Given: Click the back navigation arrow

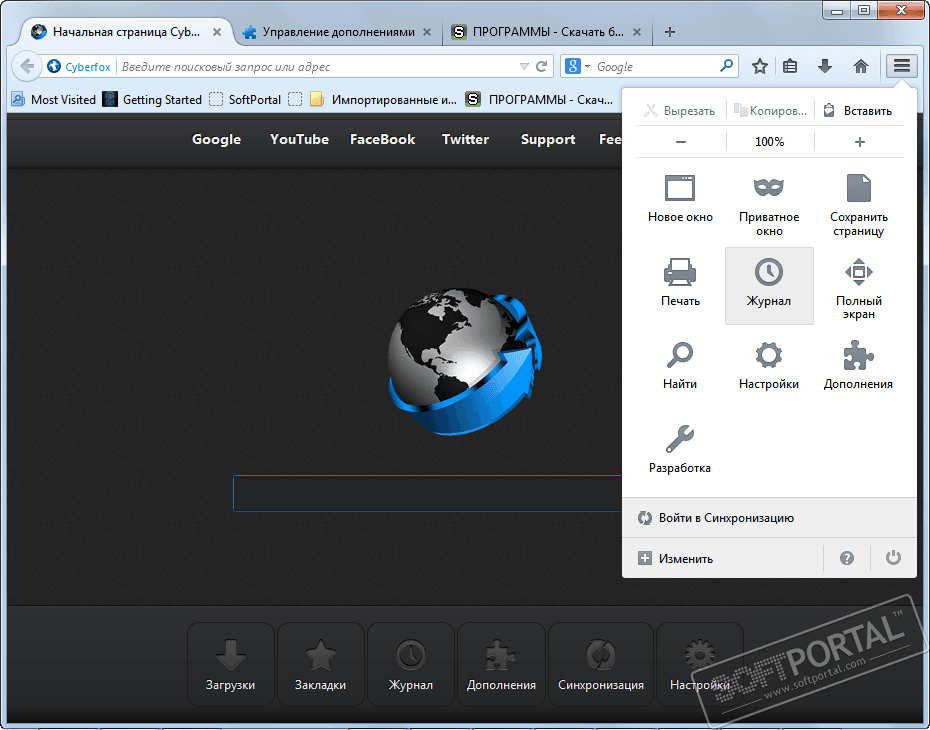Looking at the screenshot, I should 27,66.
